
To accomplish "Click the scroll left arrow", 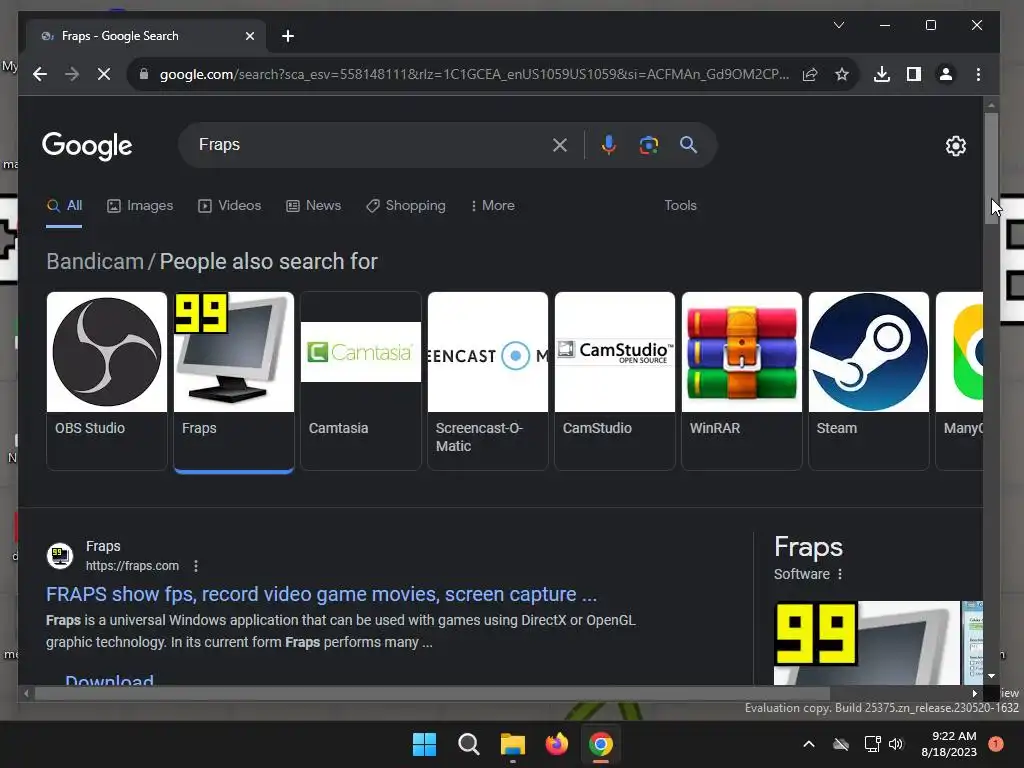I will coord(26,694).
